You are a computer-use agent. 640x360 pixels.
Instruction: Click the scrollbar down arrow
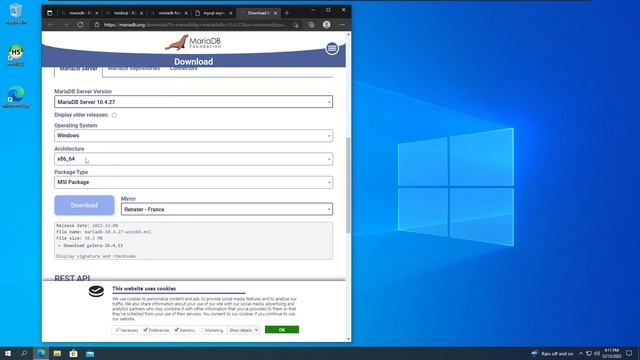pos(348,339)
